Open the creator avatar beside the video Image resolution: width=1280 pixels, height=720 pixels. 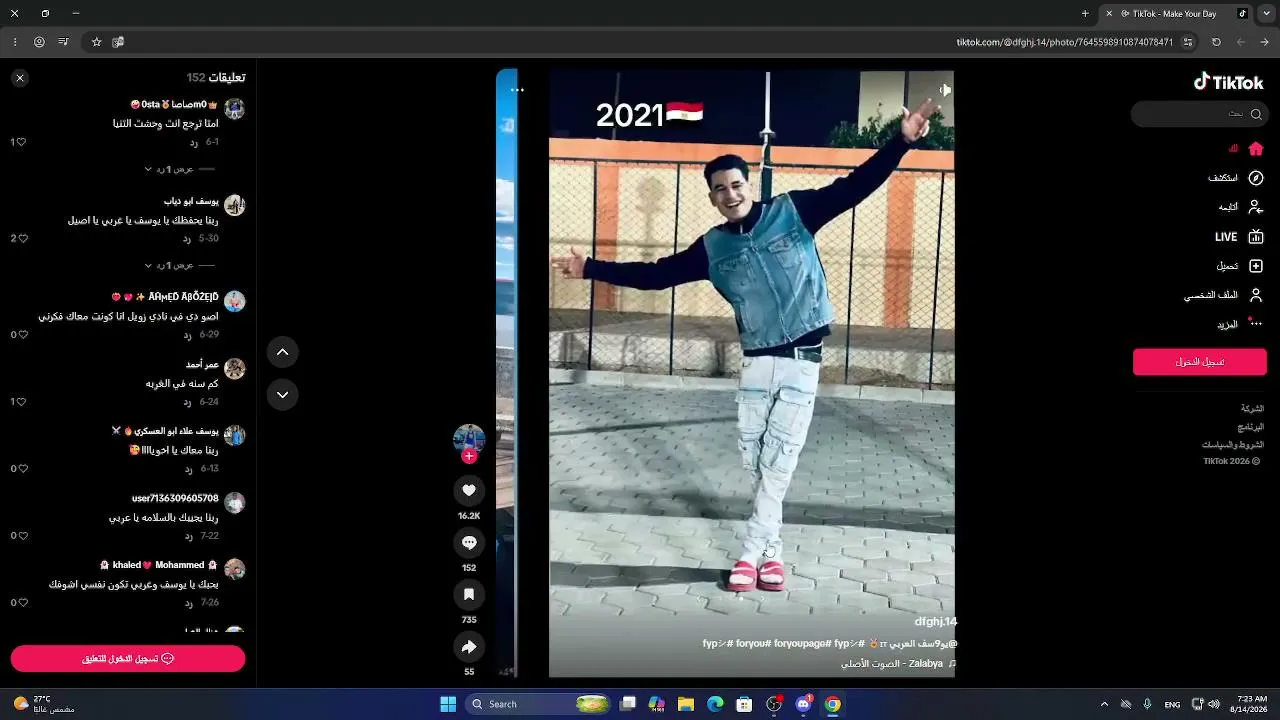point(469,439)
